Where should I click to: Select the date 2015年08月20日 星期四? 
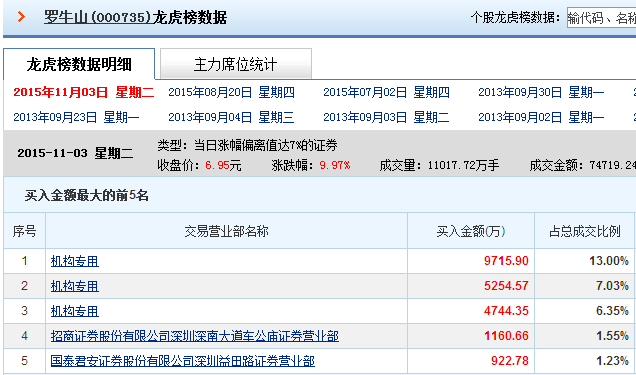231,92
